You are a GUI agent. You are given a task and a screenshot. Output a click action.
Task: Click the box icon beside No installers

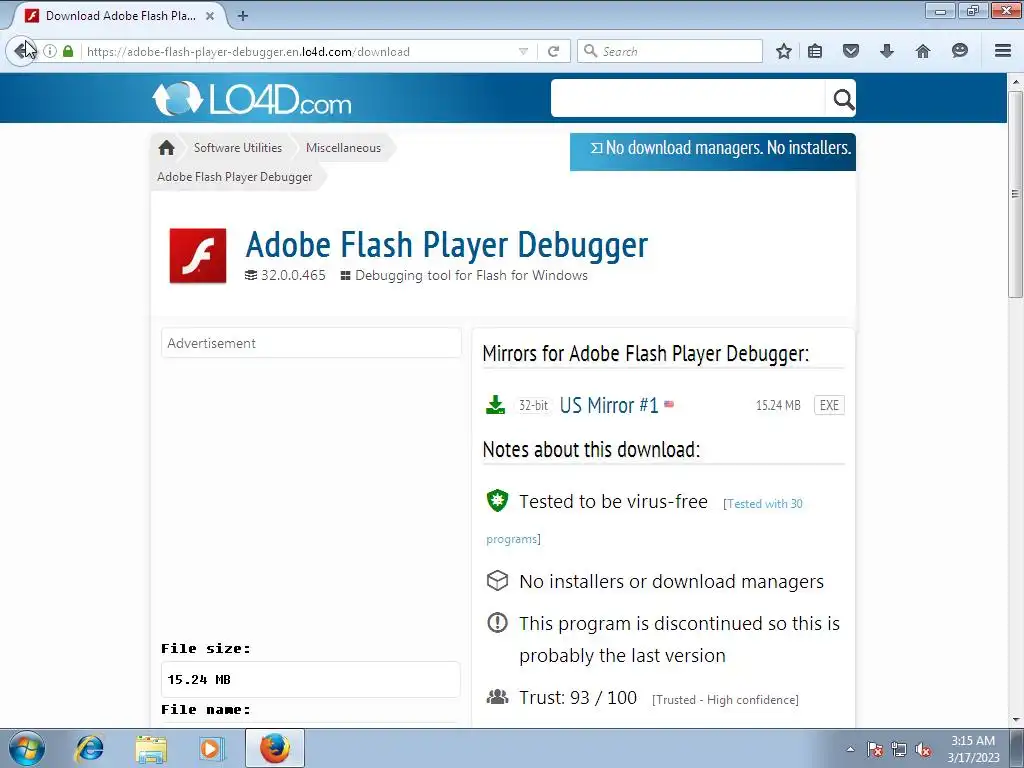pos(497,581)
